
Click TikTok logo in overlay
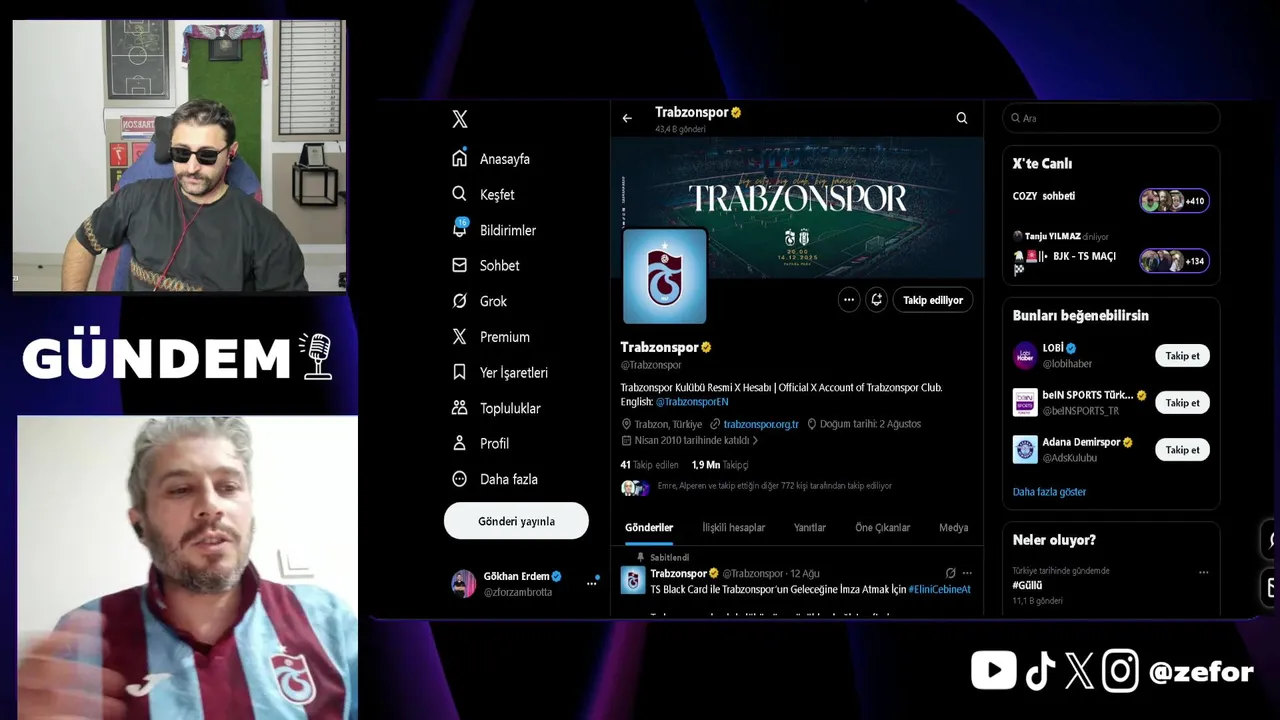[1040, 671]
